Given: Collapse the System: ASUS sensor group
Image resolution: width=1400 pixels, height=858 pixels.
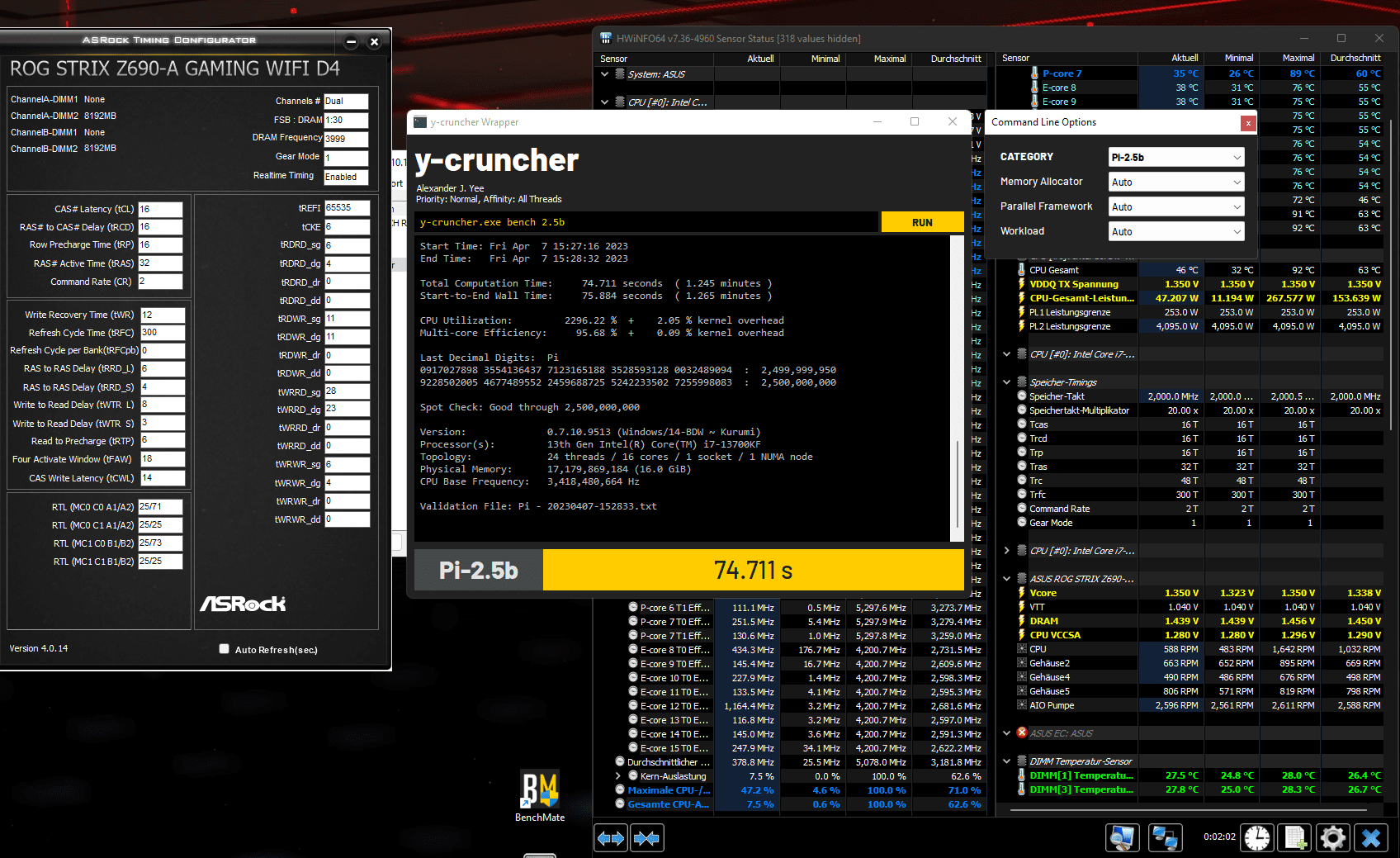Looking at the screenshot, I should click(x=605, y=74).
